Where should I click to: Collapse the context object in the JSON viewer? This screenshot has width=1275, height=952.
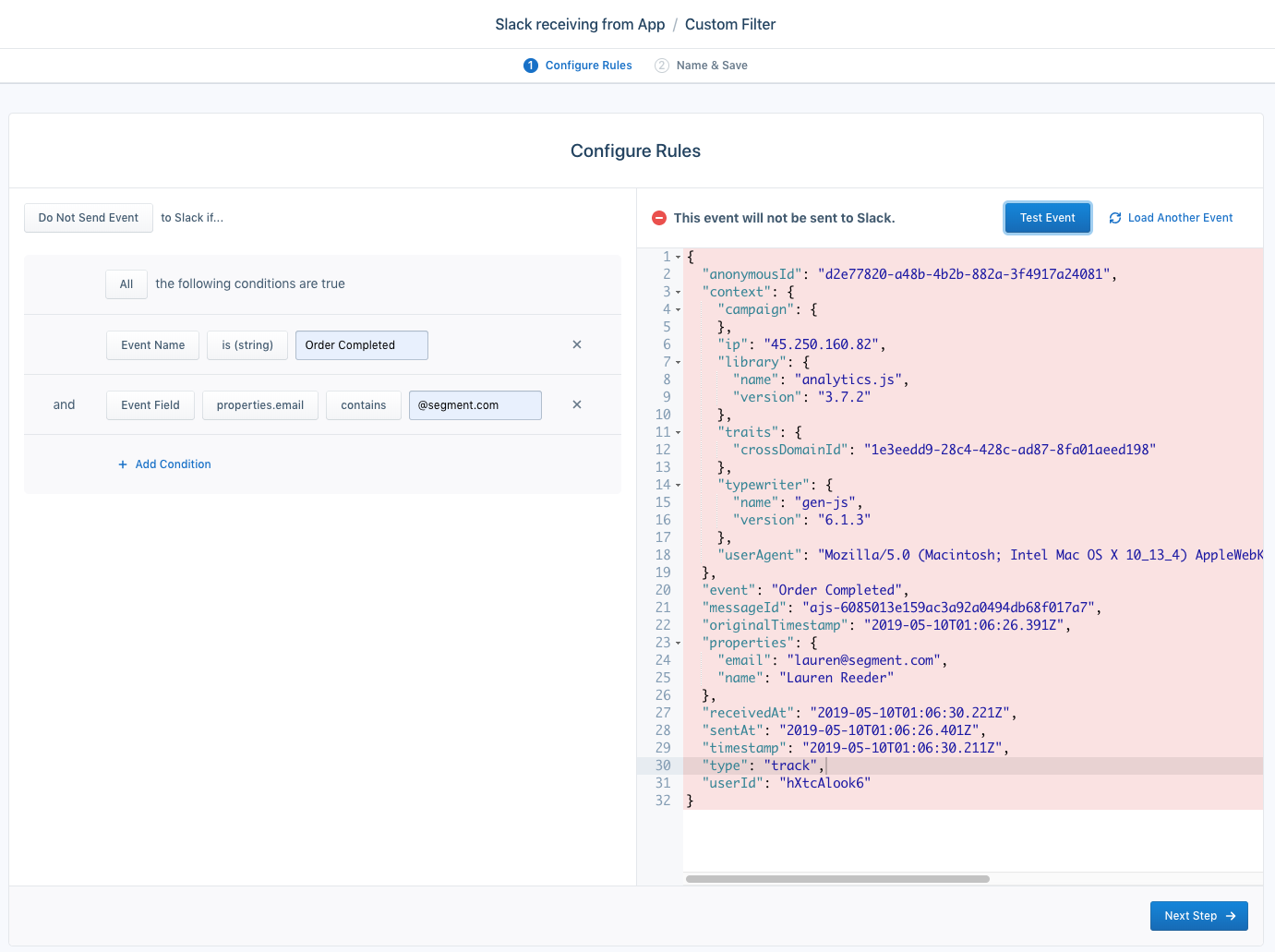(x=678, y=291)
